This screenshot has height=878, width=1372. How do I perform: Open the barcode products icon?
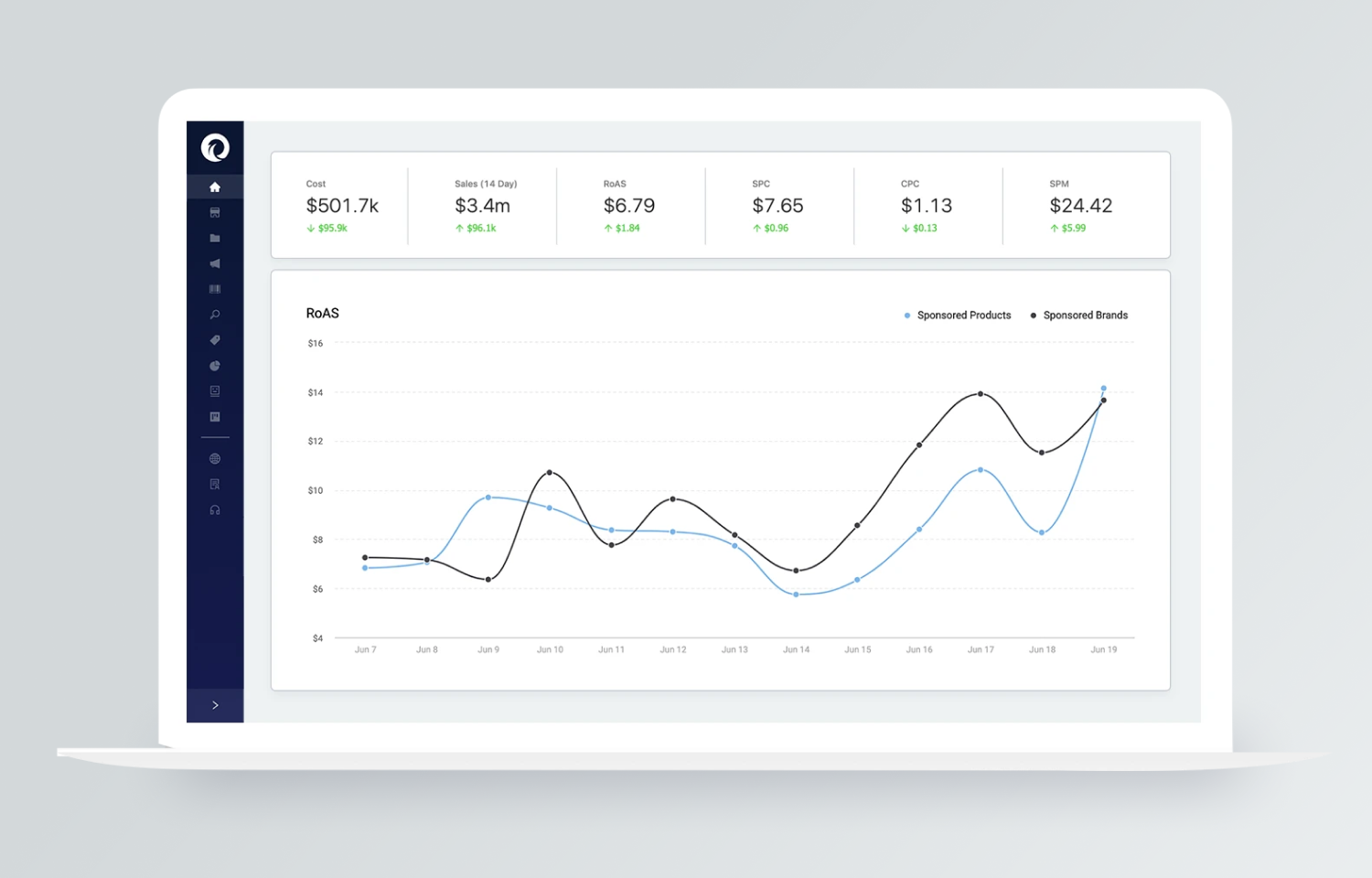click(x=215, y=289)
